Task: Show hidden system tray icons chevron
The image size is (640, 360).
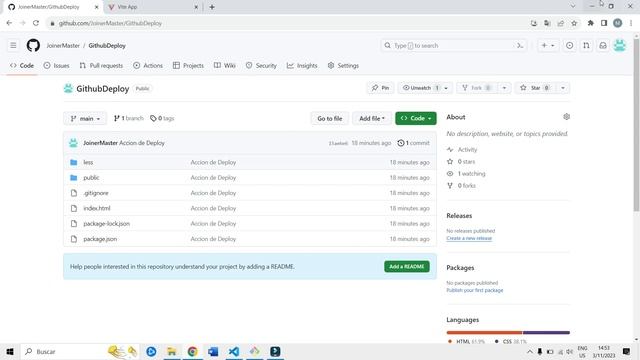Action: click(x=530, y=351)
